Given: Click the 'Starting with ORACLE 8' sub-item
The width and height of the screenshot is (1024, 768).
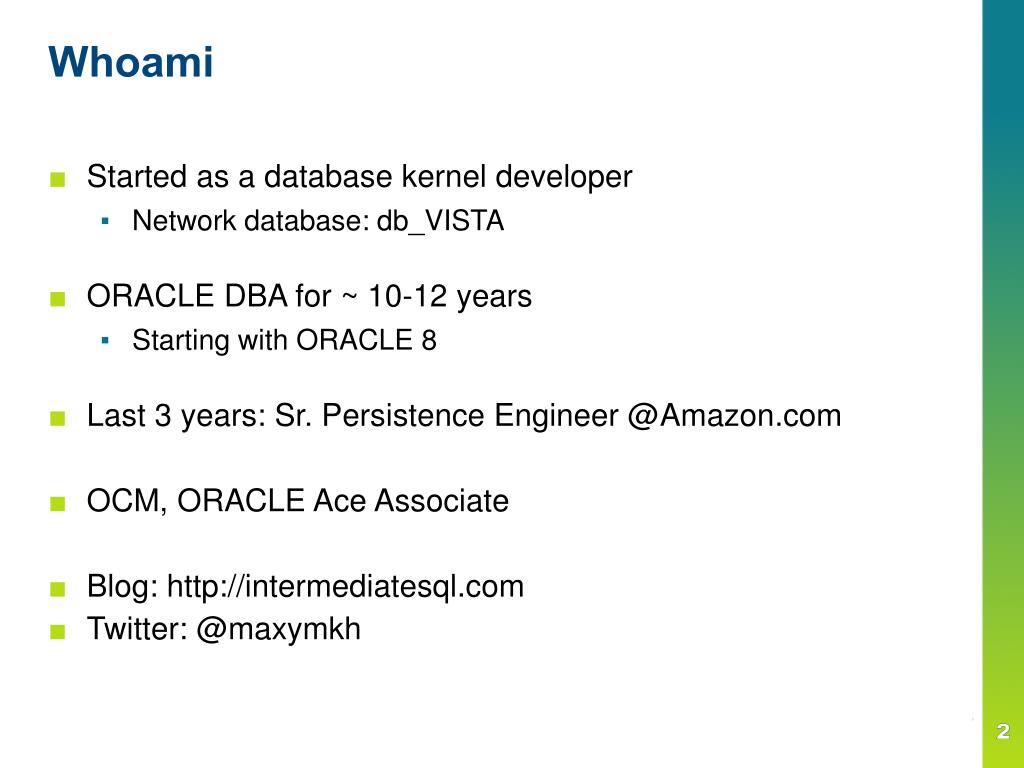Looking at the screenshot, I should click(x=284, y=340).
